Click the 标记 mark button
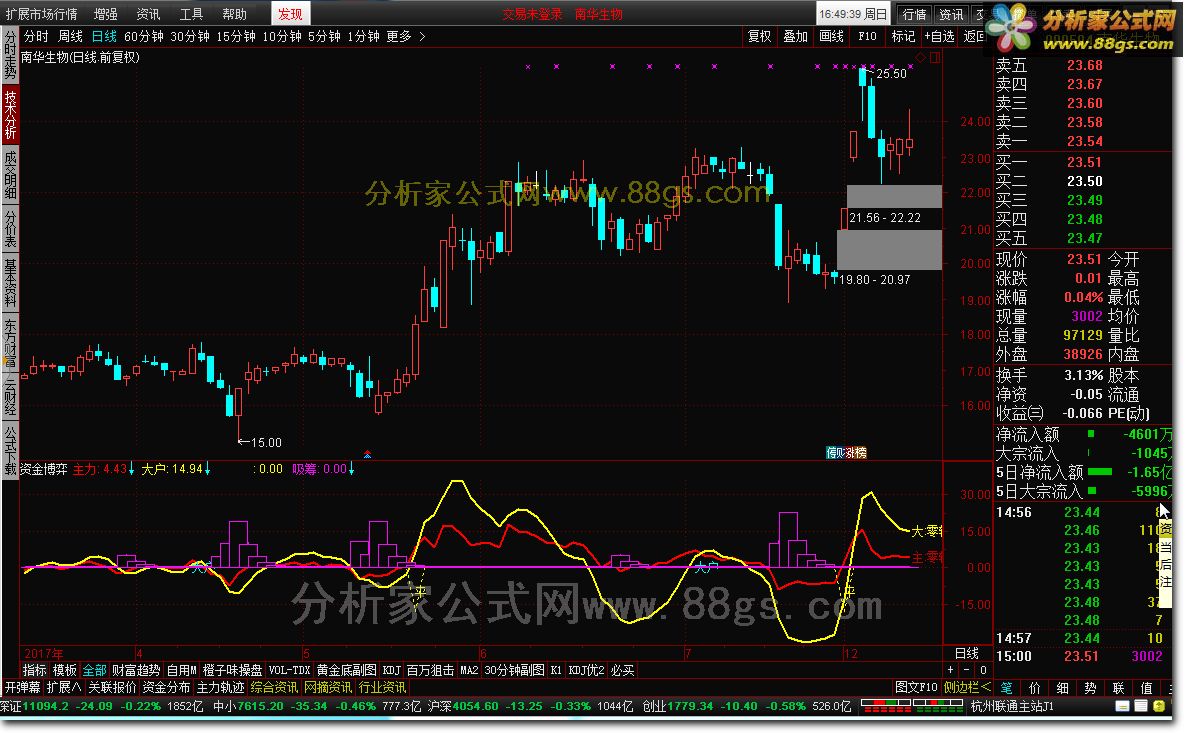 click(x=903, y=36)
